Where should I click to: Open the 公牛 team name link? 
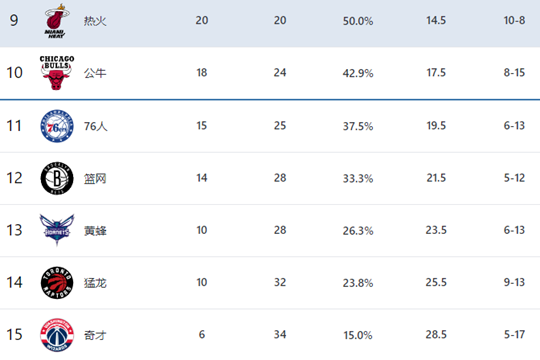coord(95,73)
